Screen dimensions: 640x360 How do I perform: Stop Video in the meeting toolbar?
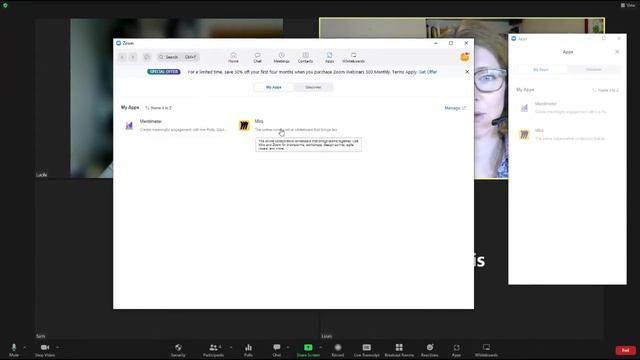[45, 350]
